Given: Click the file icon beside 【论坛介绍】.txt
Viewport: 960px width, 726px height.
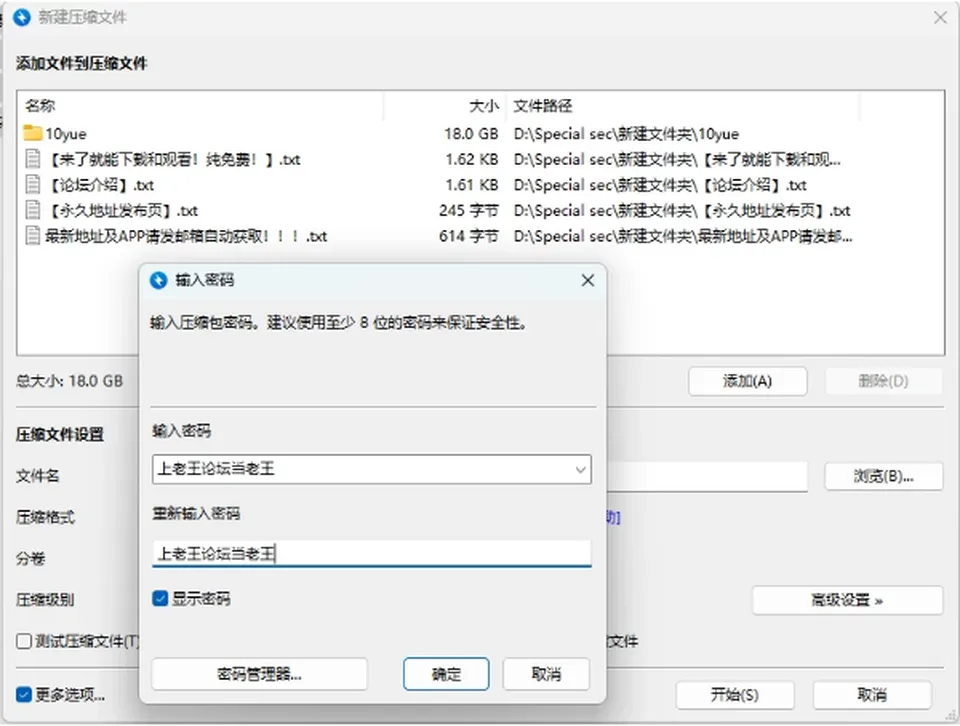Looking at the screenshot, I should point(32,184).
